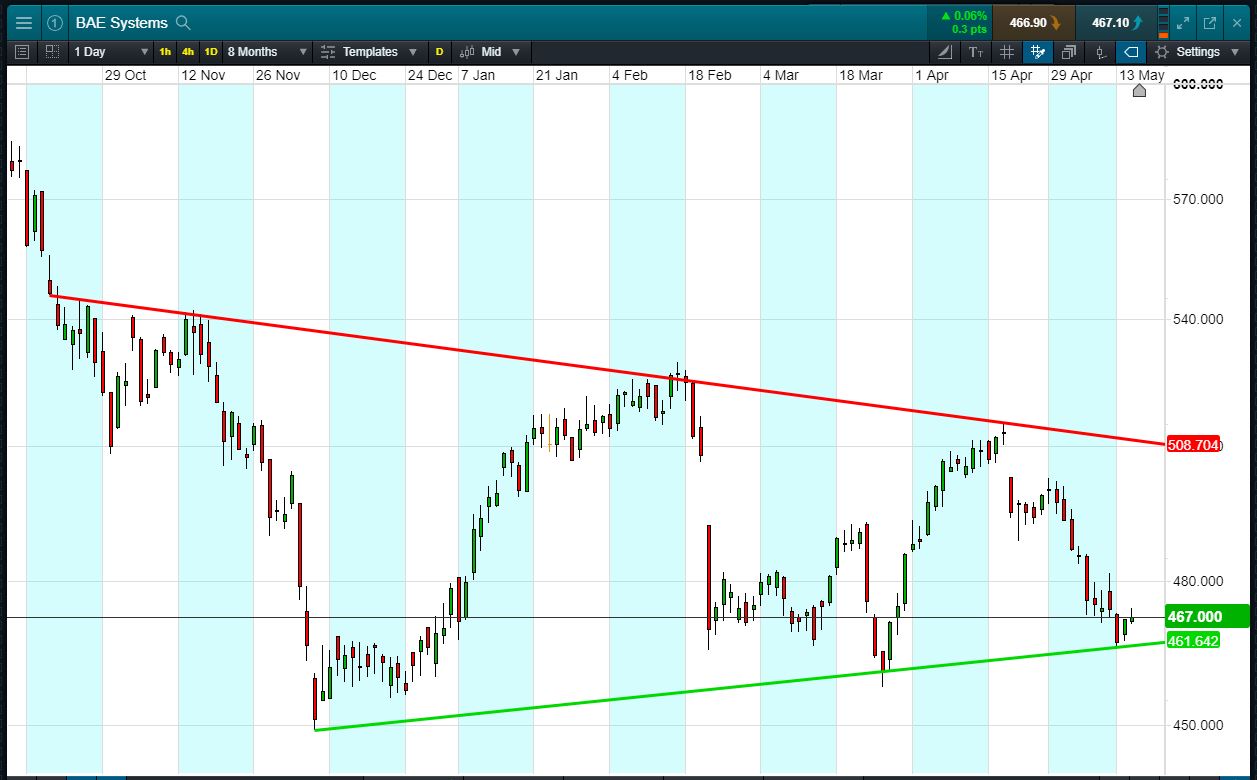Select the red trendline price label 508.704
This screenshot has width=1257, height=780.
[1193, 445]
